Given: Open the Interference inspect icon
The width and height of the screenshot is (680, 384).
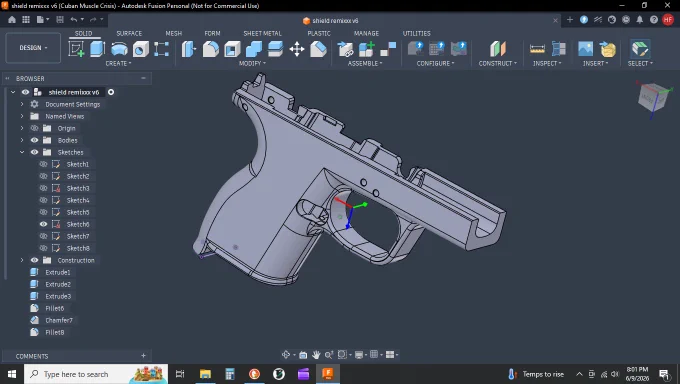Looking at the screenshot, I should [x=559, y=49].
